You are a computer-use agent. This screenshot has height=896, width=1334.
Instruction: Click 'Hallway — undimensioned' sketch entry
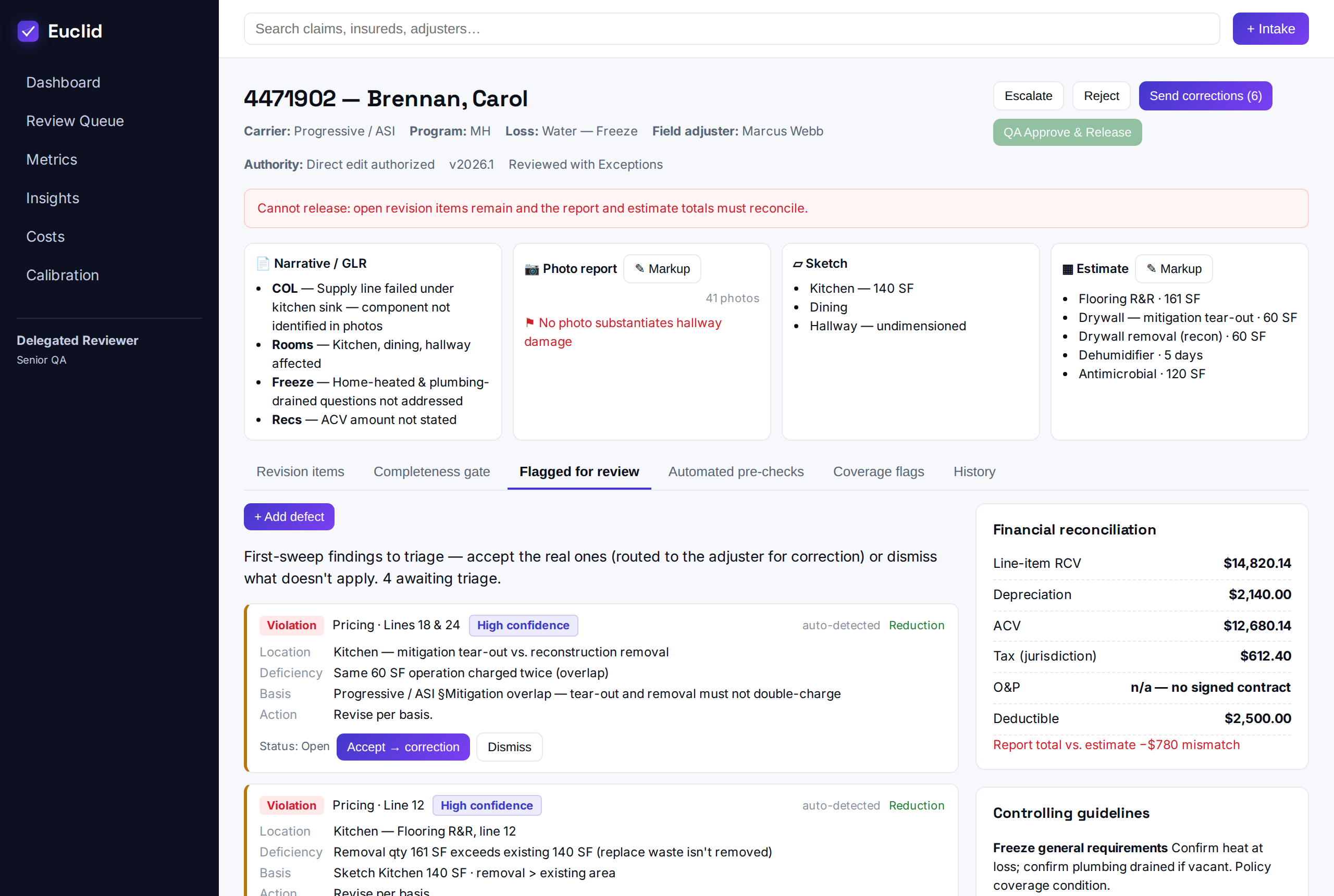tap(887, 326)
